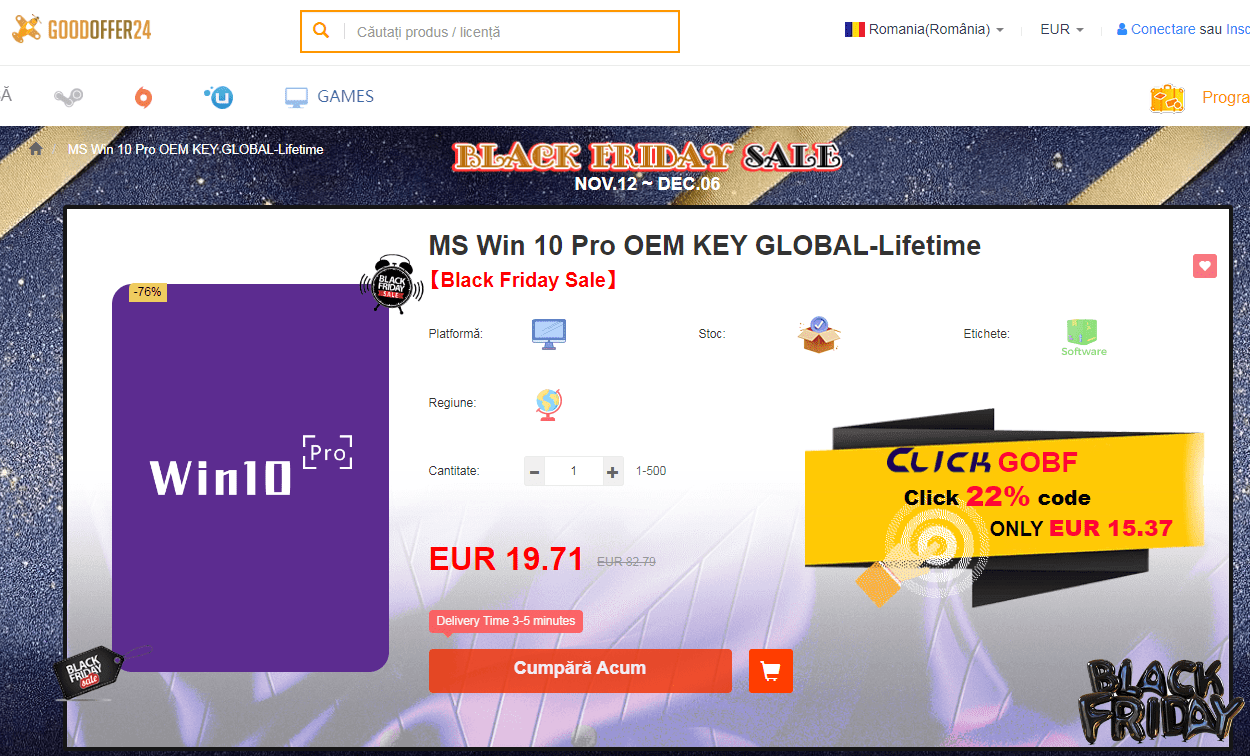Increase quantity with plus button
The height and width of the screenshot is (756, 1250).
[613, 471]
